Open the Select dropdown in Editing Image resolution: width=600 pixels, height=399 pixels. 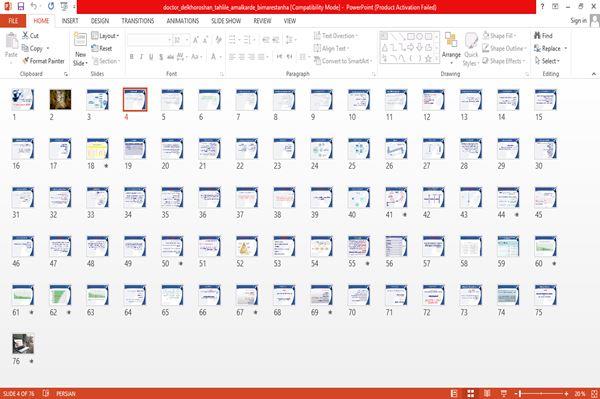click(547, 61)
